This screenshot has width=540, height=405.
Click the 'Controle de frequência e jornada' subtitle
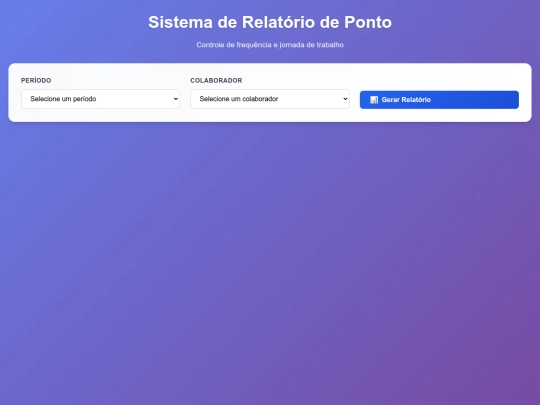[270, 45]
